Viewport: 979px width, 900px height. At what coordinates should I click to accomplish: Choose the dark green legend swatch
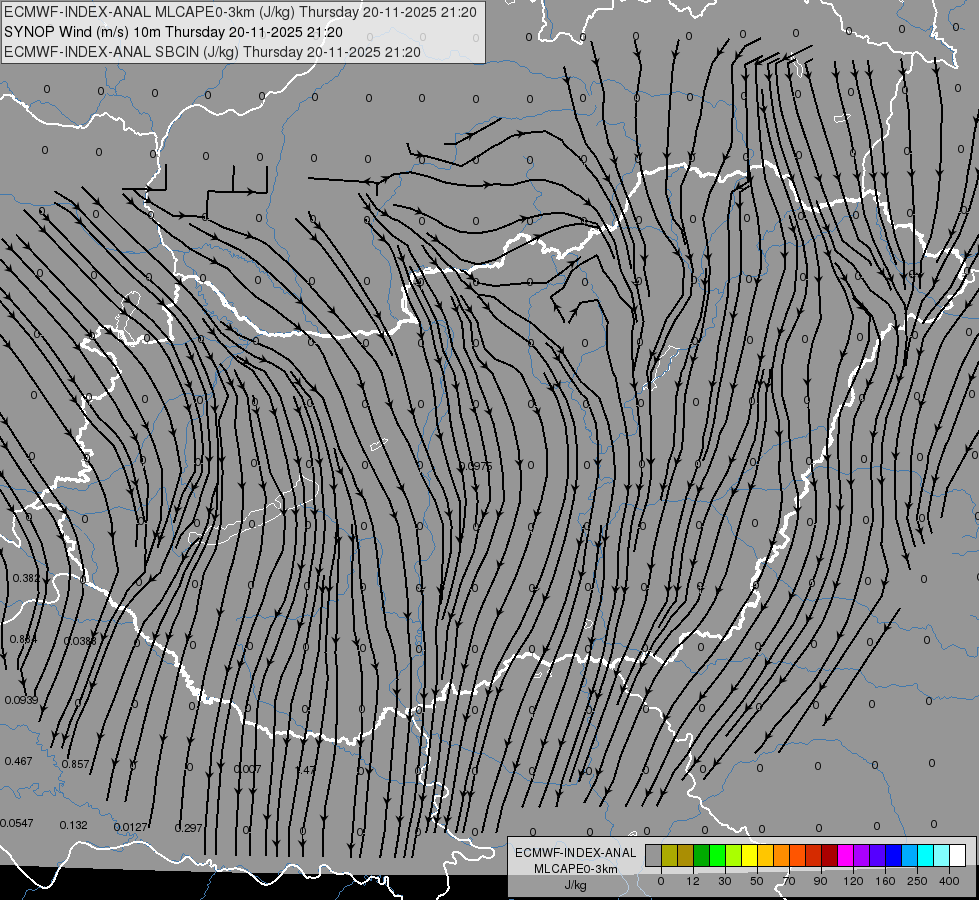pyautogui.click(x=702, y=855)
